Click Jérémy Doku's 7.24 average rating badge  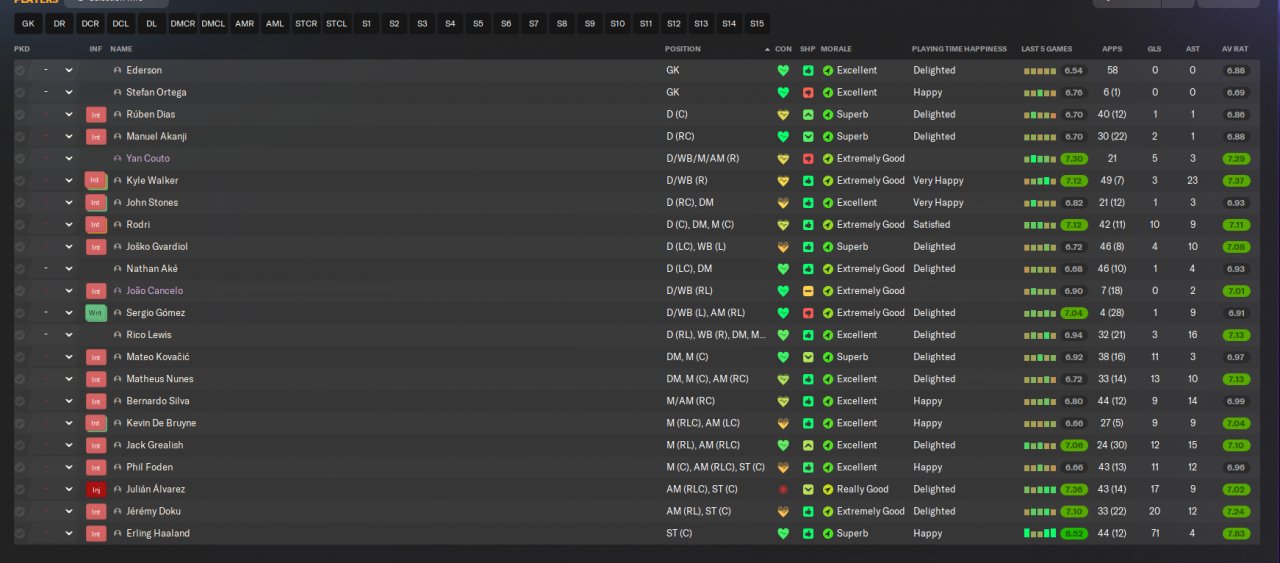point(1236,511)
